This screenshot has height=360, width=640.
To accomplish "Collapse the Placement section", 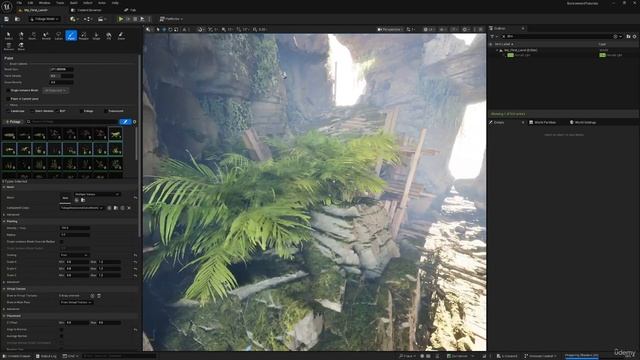I will pyautogui.click(x=4, y=316).
